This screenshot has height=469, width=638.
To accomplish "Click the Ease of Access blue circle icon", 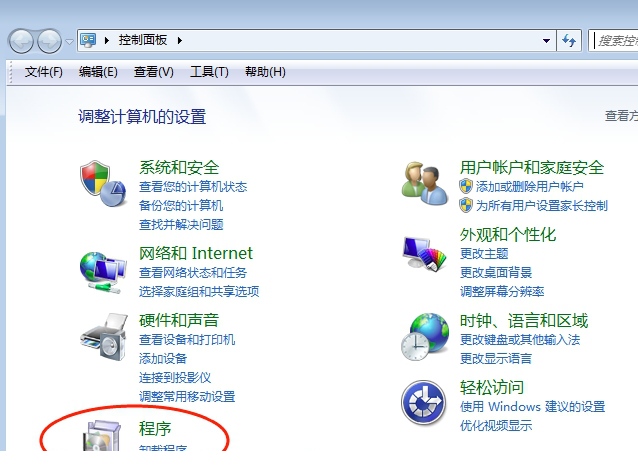I will pyautogui.click(x=424, y=403).
